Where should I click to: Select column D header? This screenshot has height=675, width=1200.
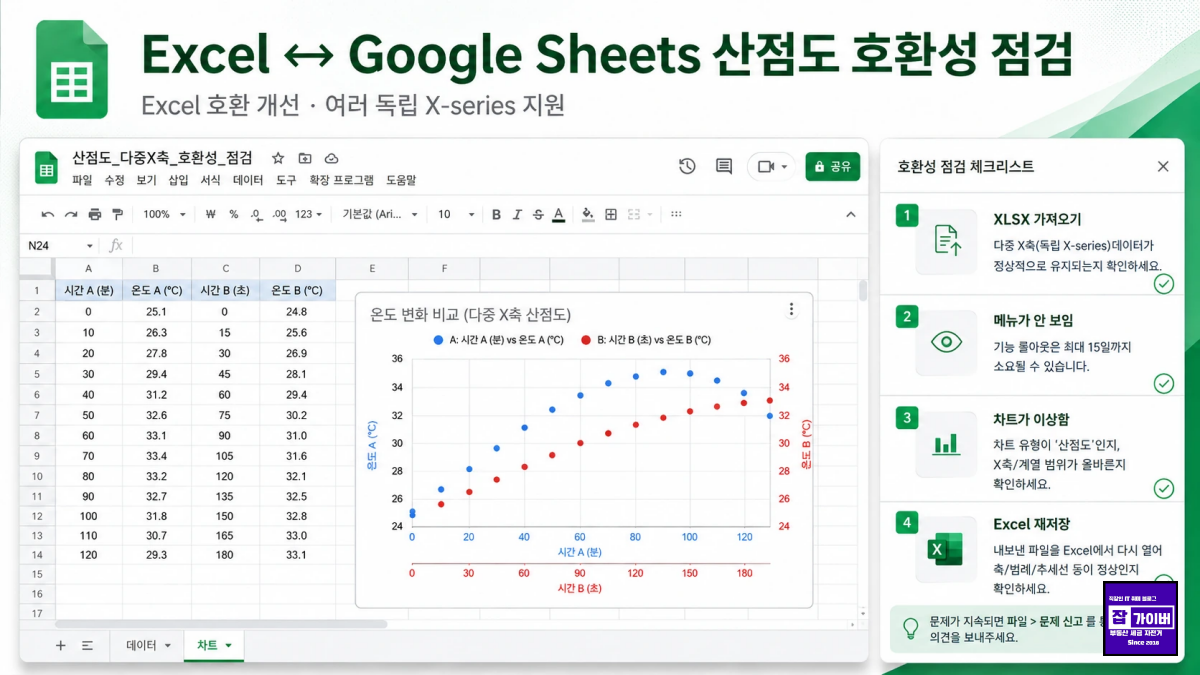297,268
